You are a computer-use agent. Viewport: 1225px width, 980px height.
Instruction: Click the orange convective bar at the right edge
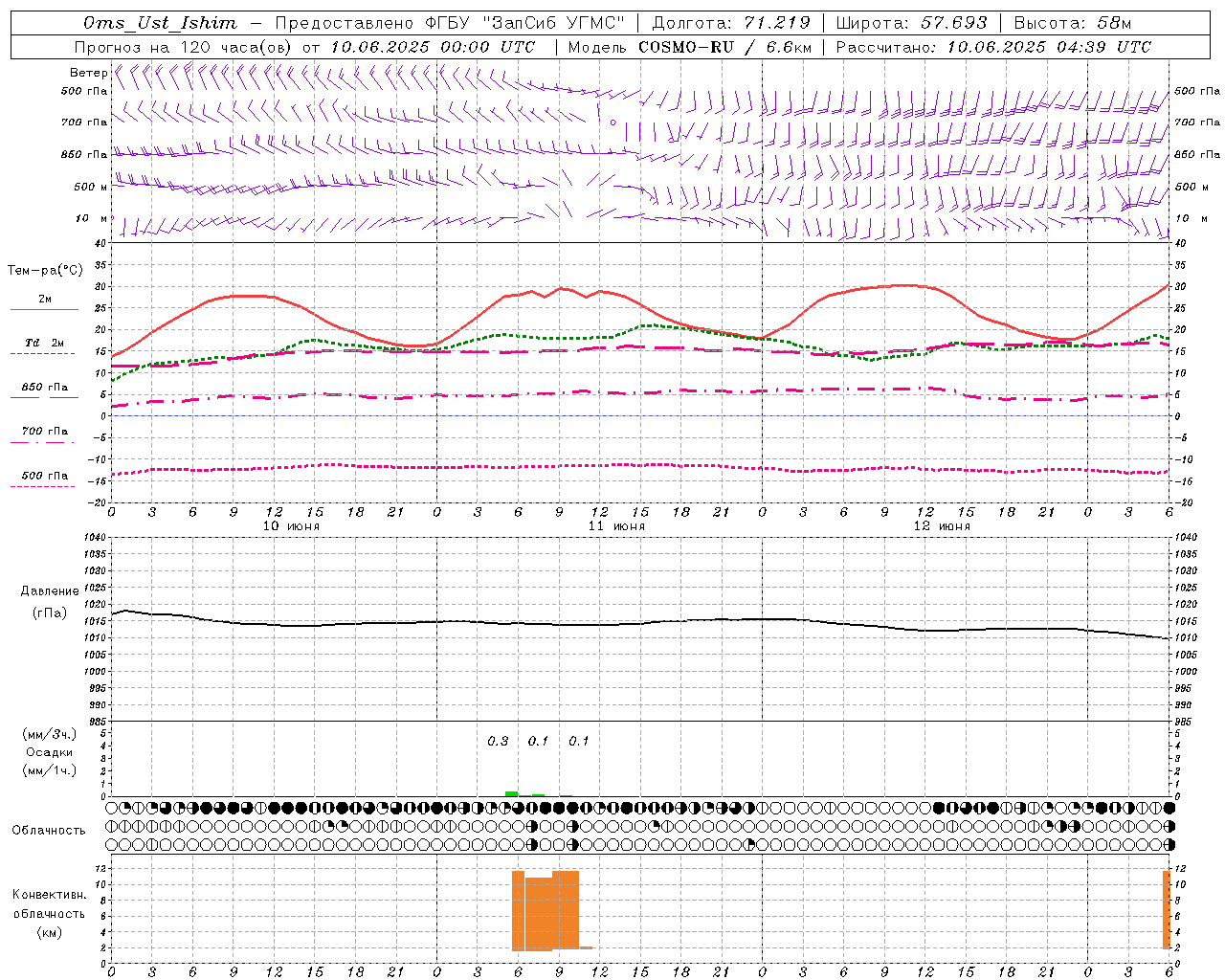coord(1167,909)
